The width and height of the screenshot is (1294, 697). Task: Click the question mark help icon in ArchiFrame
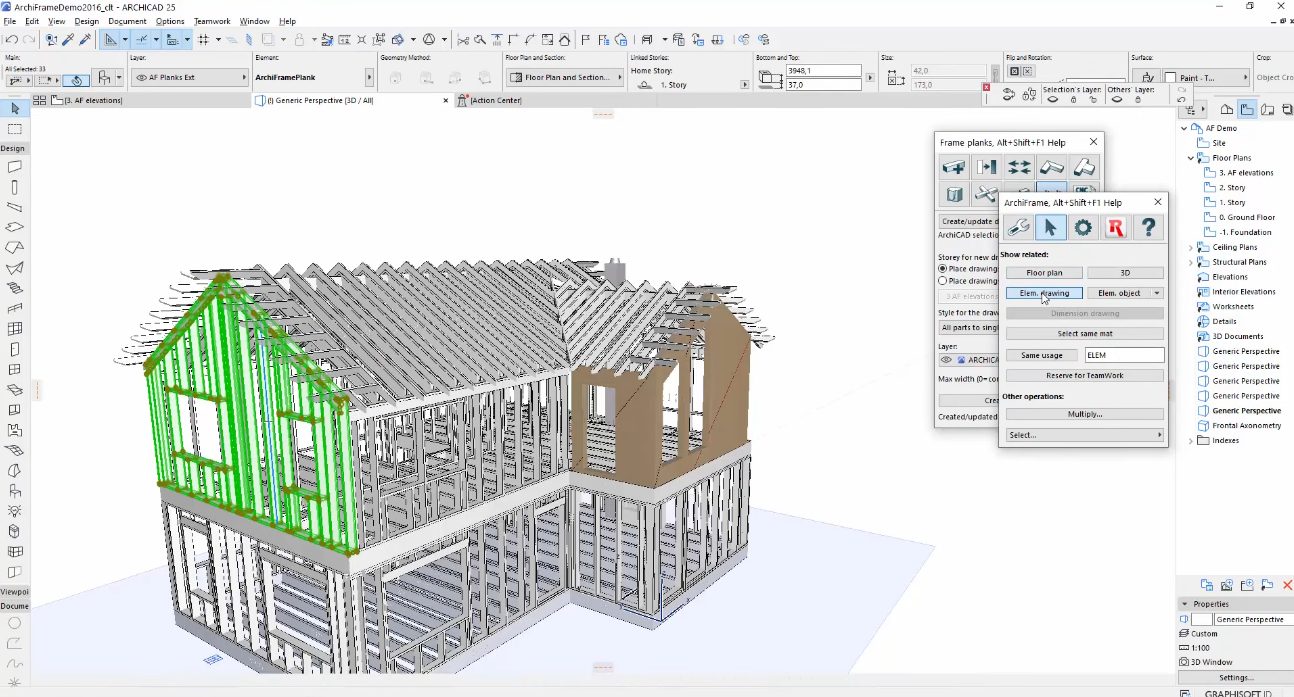pos(1149,228)
